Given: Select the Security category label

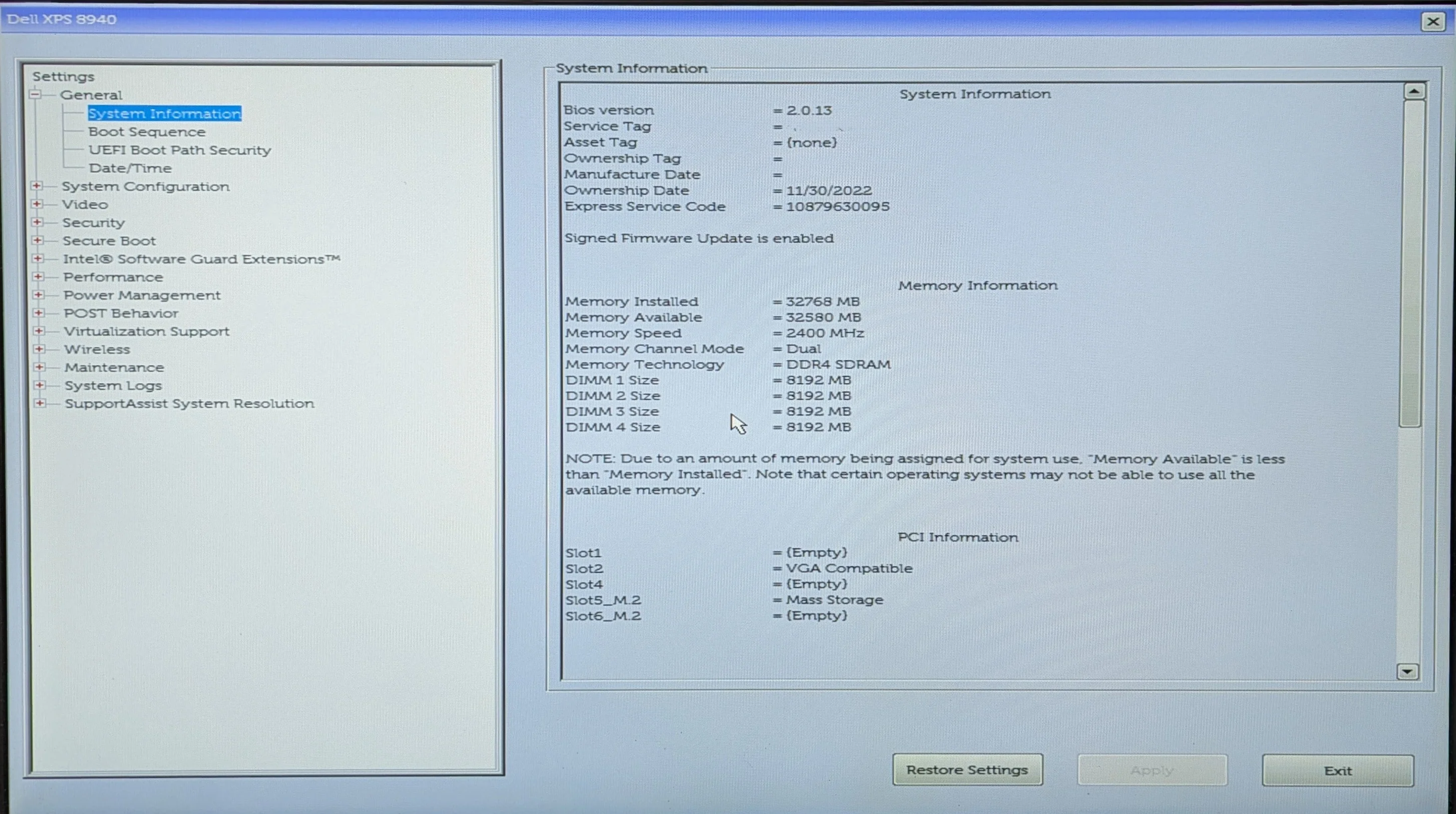Looking at the screenshot, I should point(93,223).
